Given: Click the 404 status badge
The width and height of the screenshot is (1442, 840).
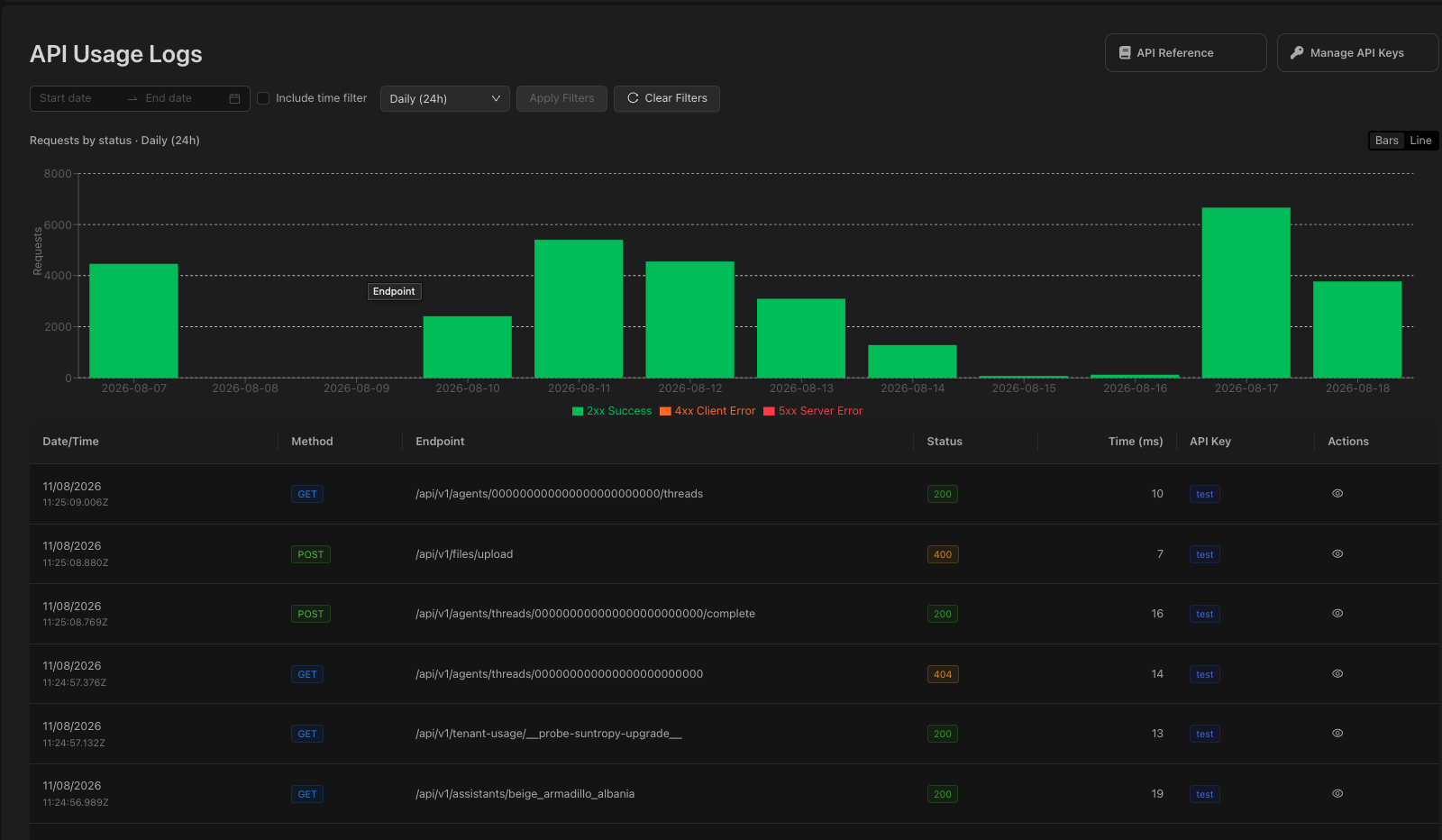Looking at the screenshot, I should (943, 674).
